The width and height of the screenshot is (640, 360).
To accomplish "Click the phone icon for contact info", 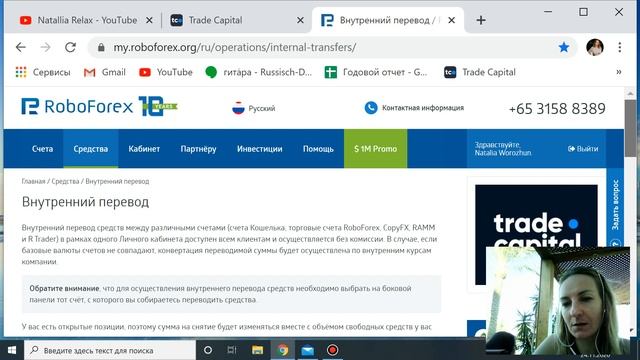I will coord(371,108).
